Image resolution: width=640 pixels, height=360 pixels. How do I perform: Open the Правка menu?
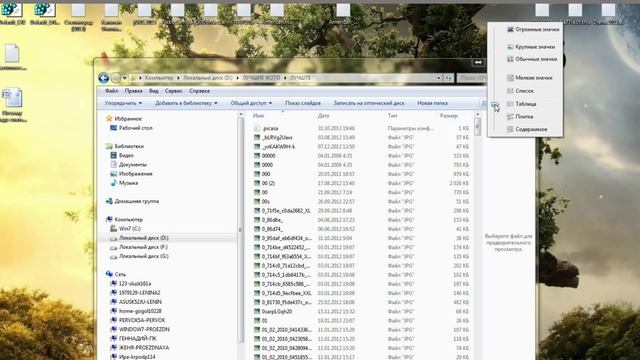coord(133,91)
